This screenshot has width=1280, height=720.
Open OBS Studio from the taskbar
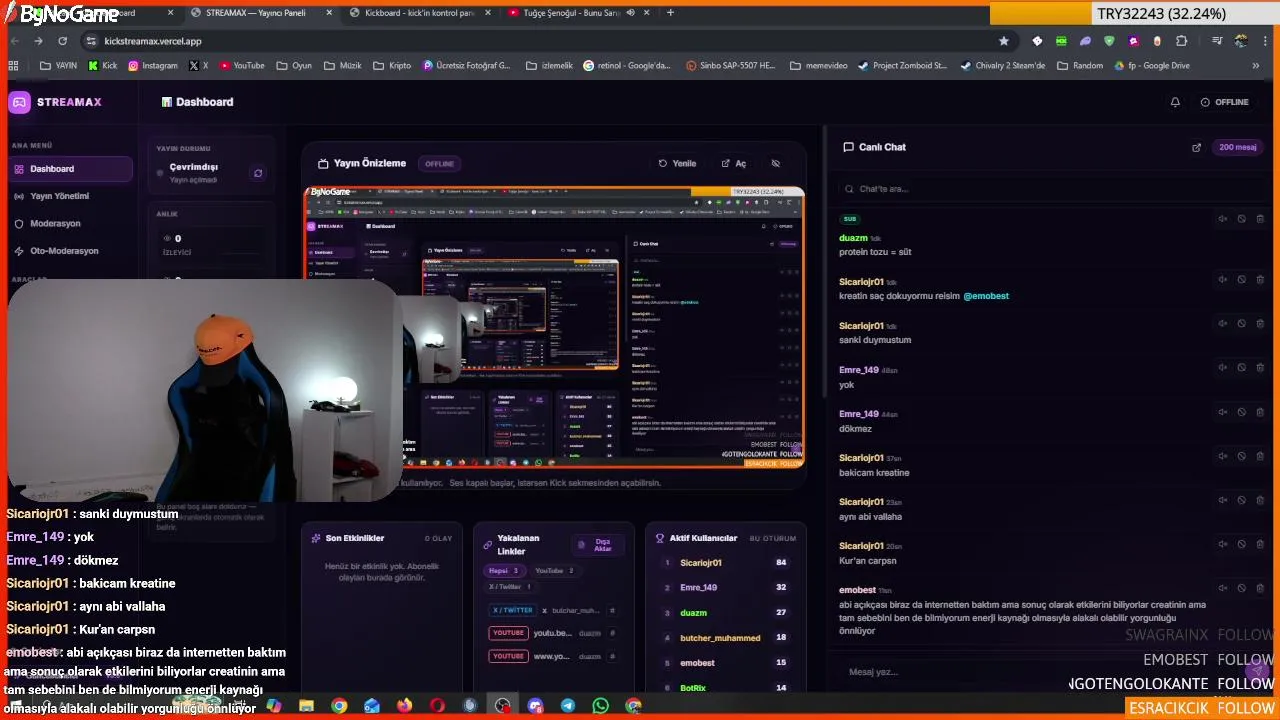pyautogui.click(x=502, y=705)
